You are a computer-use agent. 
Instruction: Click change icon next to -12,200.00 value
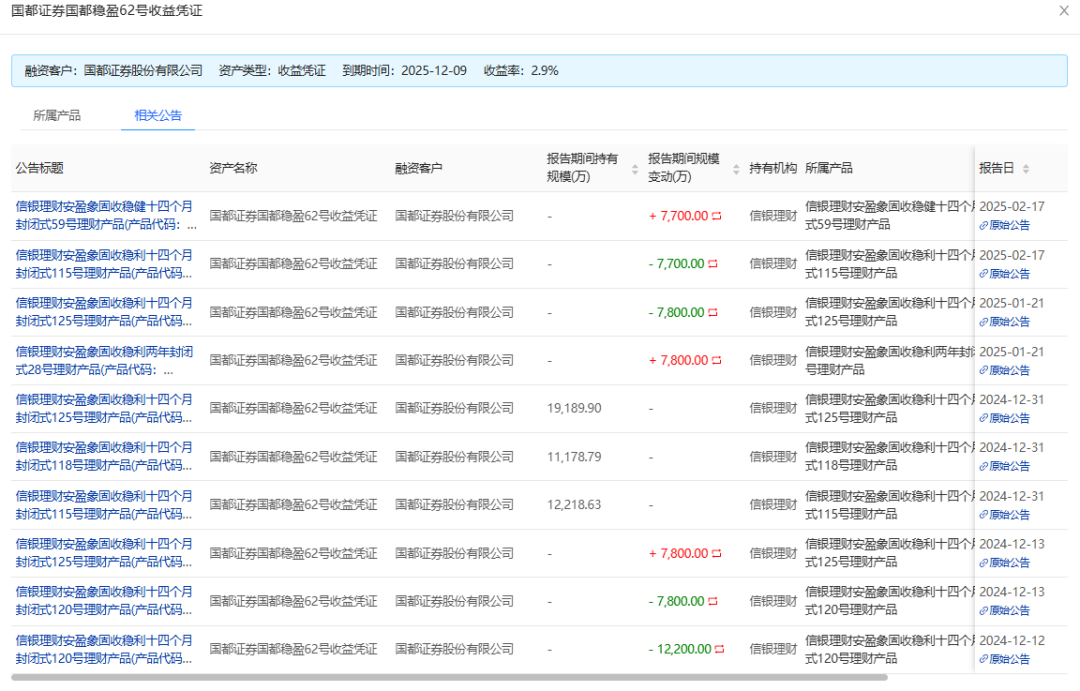click(719, 648)
